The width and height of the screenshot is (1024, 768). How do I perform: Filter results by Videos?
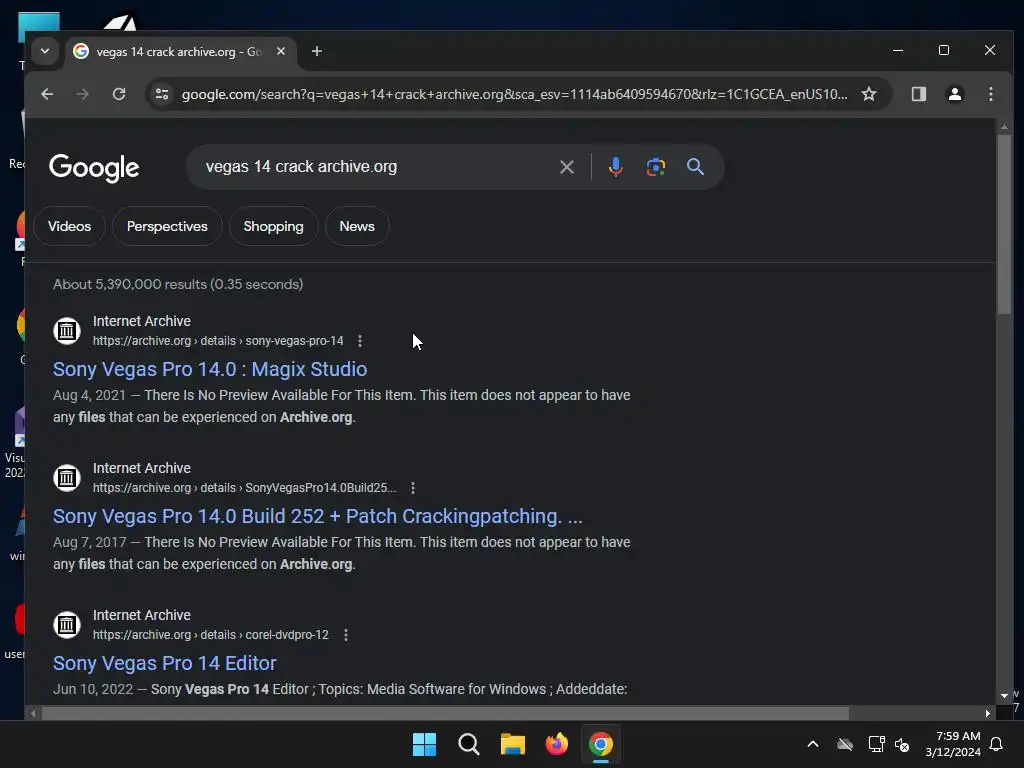pos(69,226)
